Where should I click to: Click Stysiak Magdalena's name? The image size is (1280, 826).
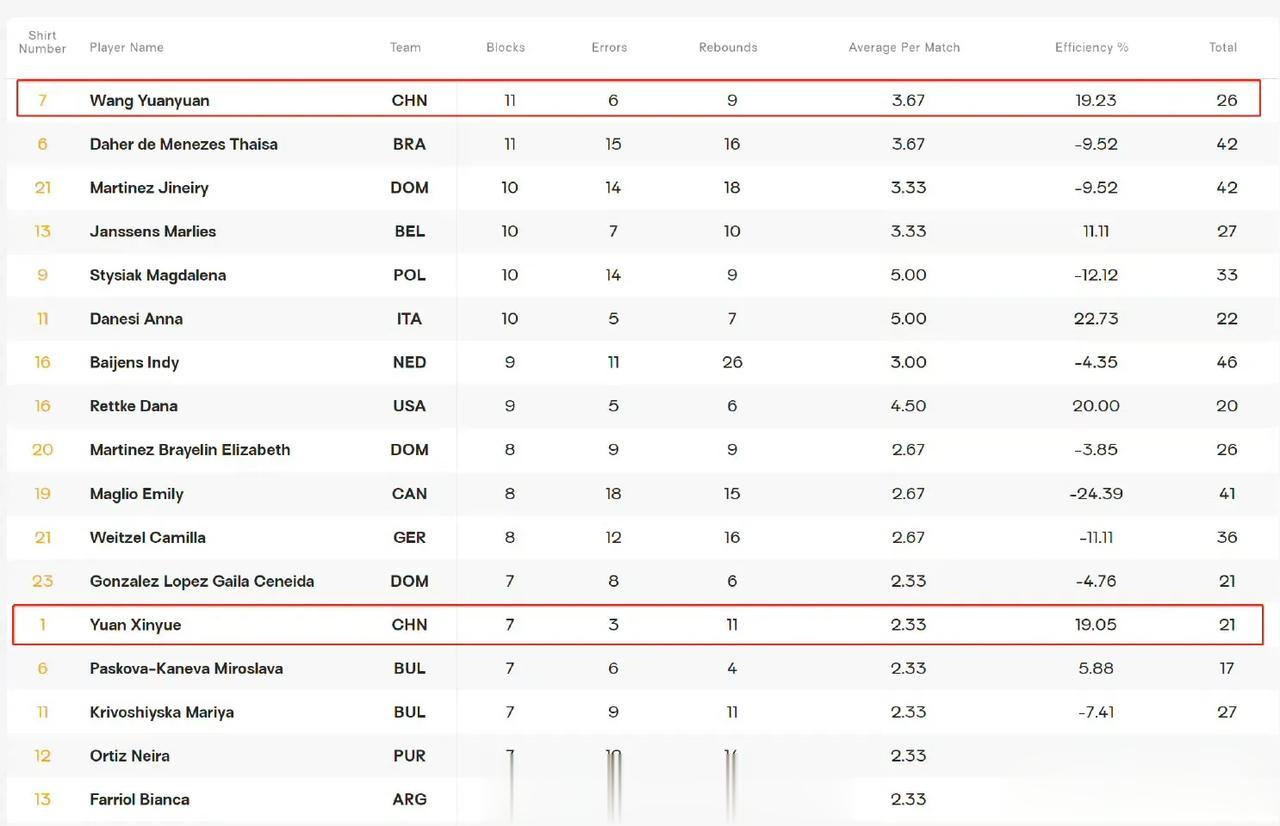click(x=157, y=275)
